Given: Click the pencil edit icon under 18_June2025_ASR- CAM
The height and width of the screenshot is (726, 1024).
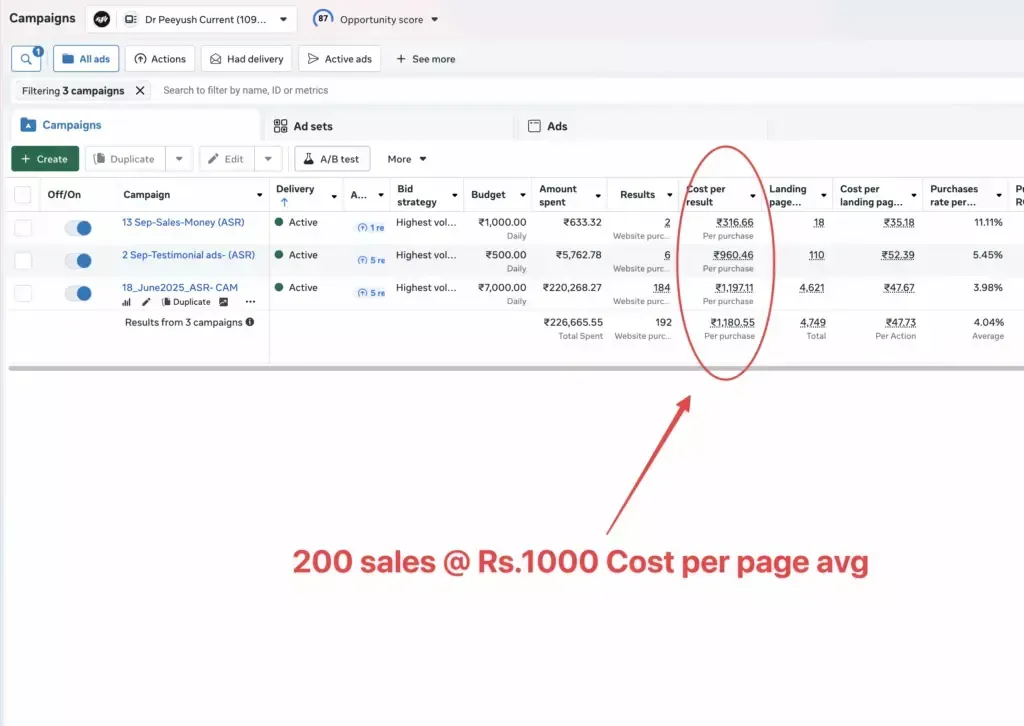Looking at the screenshot, I should coord(146,302).
